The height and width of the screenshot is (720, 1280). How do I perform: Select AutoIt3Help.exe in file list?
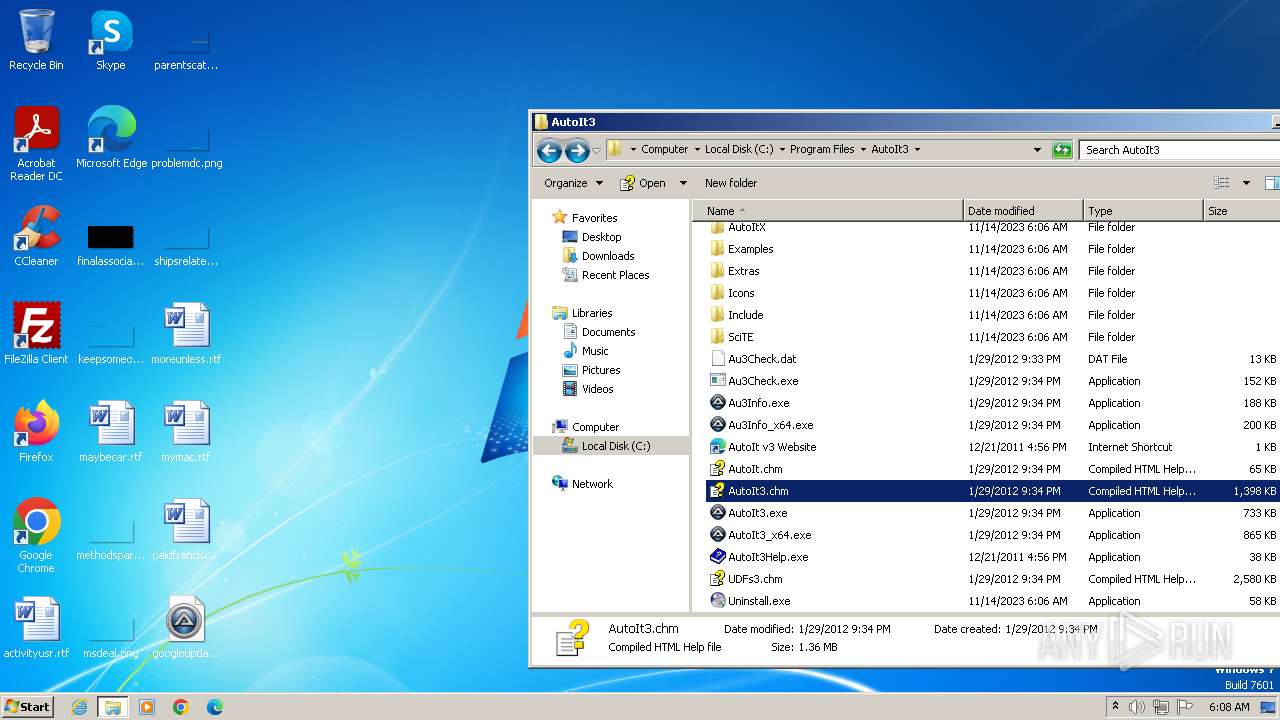tap(768, 557)
